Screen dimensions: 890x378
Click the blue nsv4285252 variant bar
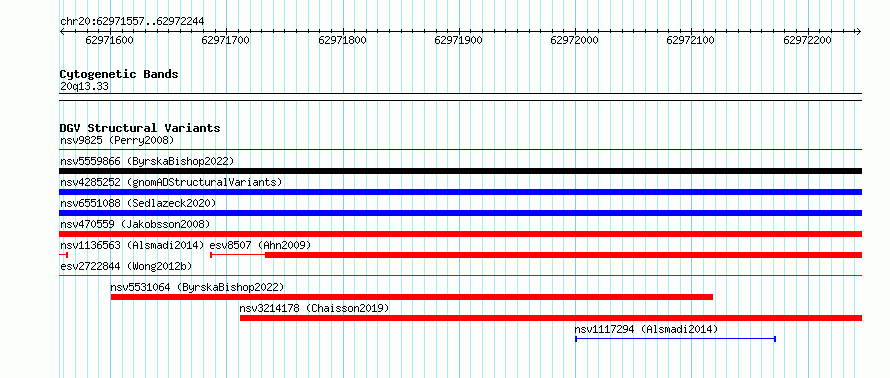[x=460, y=192]
